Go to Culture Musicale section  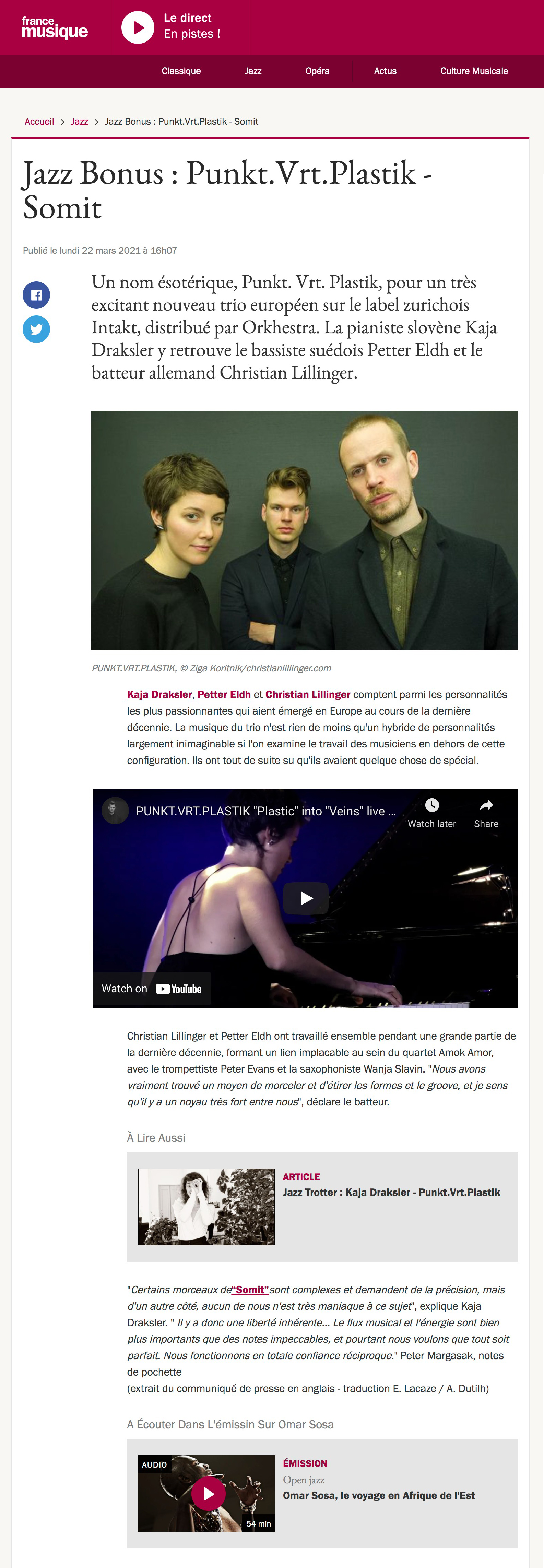tap(474, 71)
